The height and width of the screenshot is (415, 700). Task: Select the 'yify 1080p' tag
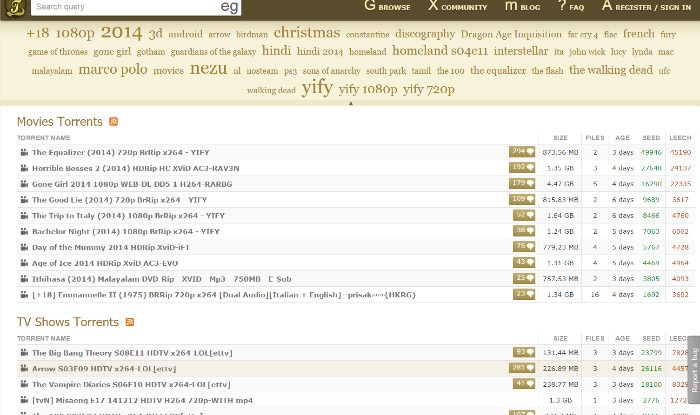pyautogui.click(x=368, y=89)
